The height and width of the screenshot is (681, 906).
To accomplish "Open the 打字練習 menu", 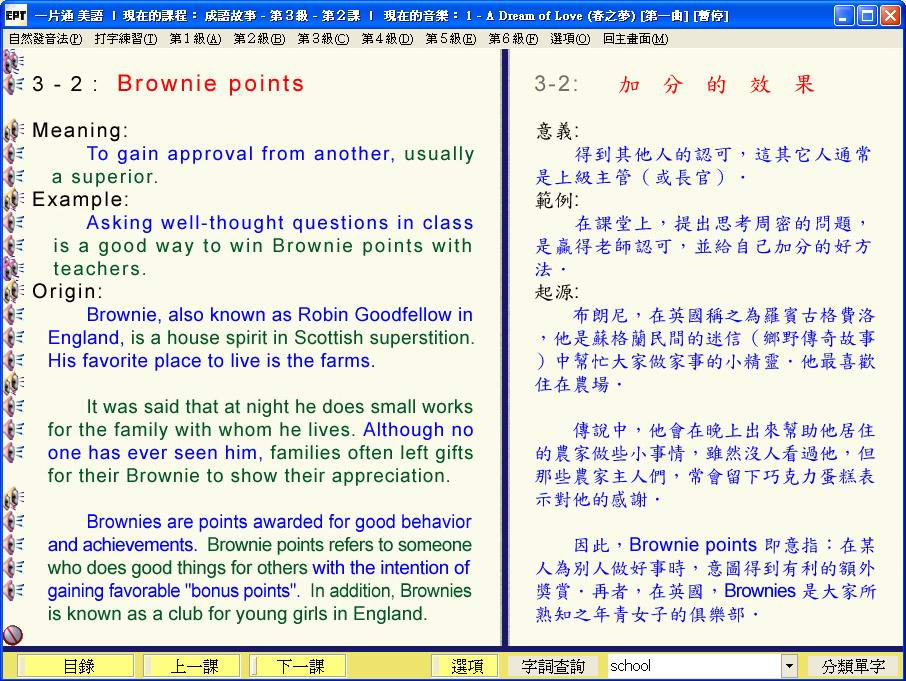I will (125, 39).
